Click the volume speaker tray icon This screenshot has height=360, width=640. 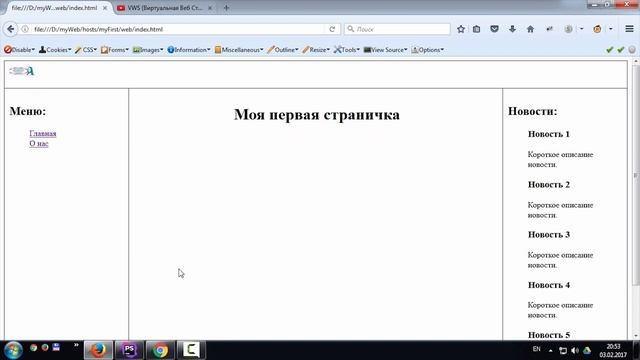click(x=575, y=350)
